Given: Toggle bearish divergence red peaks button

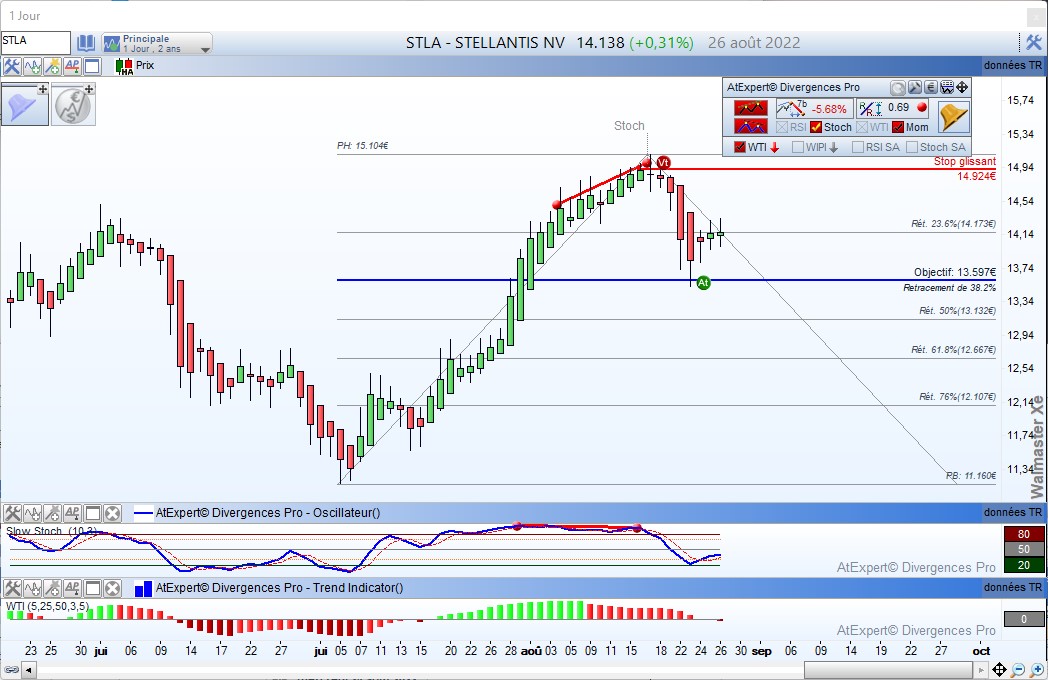Looking at the screenshot, I should click(751, 108).
